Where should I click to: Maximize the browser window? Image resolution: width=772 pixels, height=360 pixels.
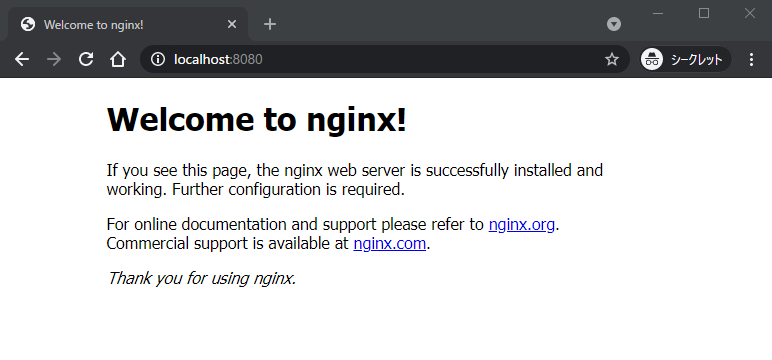click(x=704, y=13)
